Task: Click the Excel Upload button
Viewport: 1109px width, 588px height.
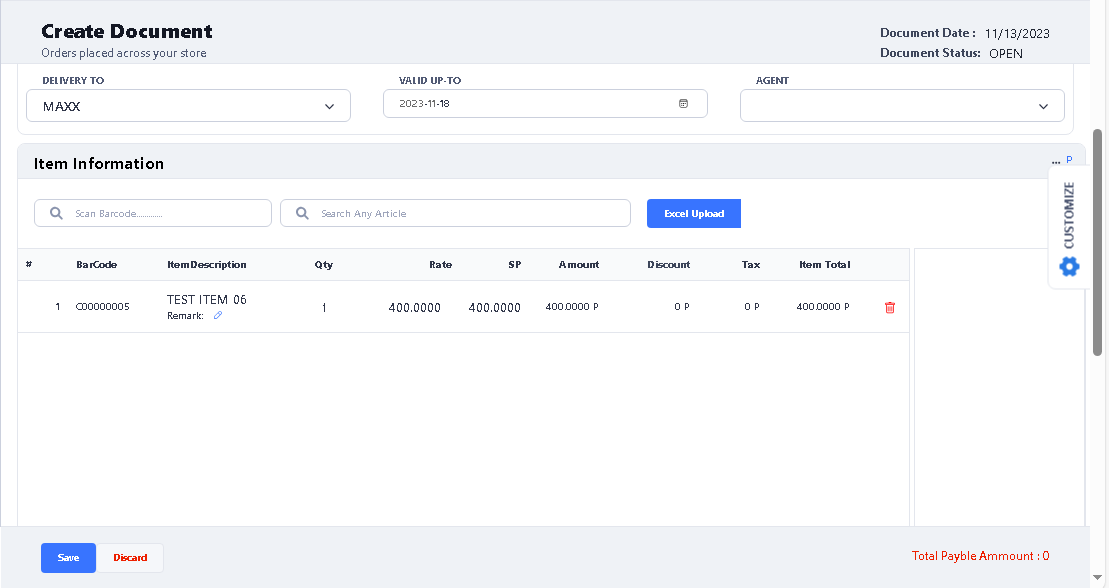Action: [694, 214]
